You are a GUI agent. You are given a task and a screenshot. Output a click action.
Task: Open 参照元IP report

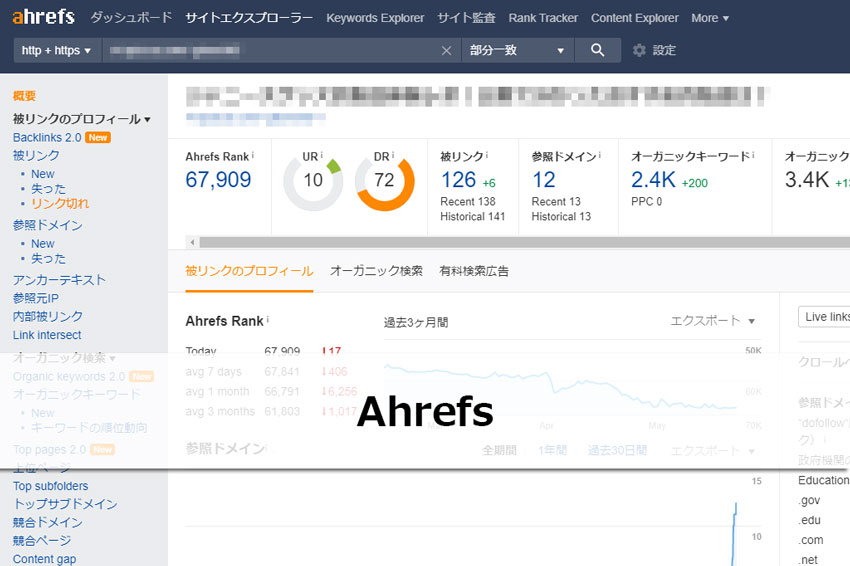[36, 298]
